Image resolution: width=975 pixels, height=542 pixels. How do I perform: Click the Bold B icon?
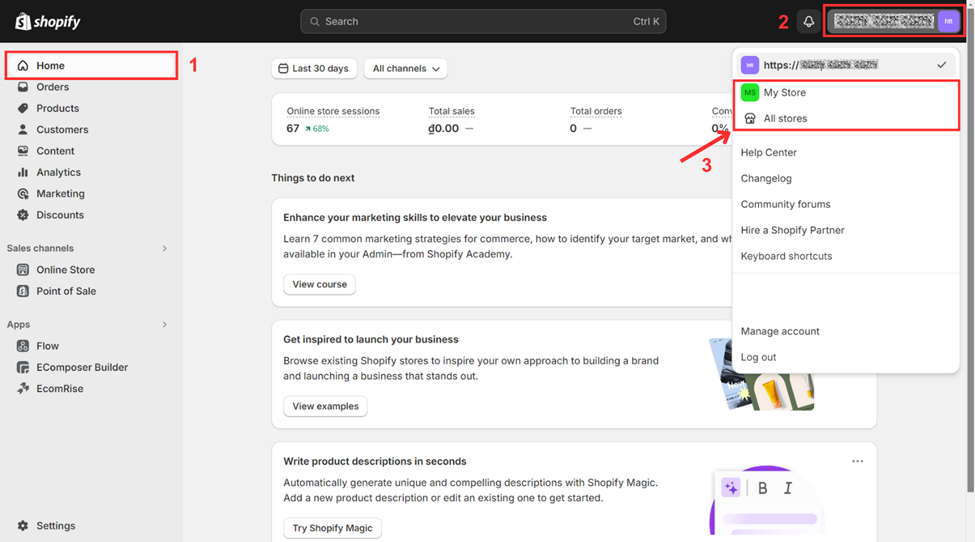(762, 488)
